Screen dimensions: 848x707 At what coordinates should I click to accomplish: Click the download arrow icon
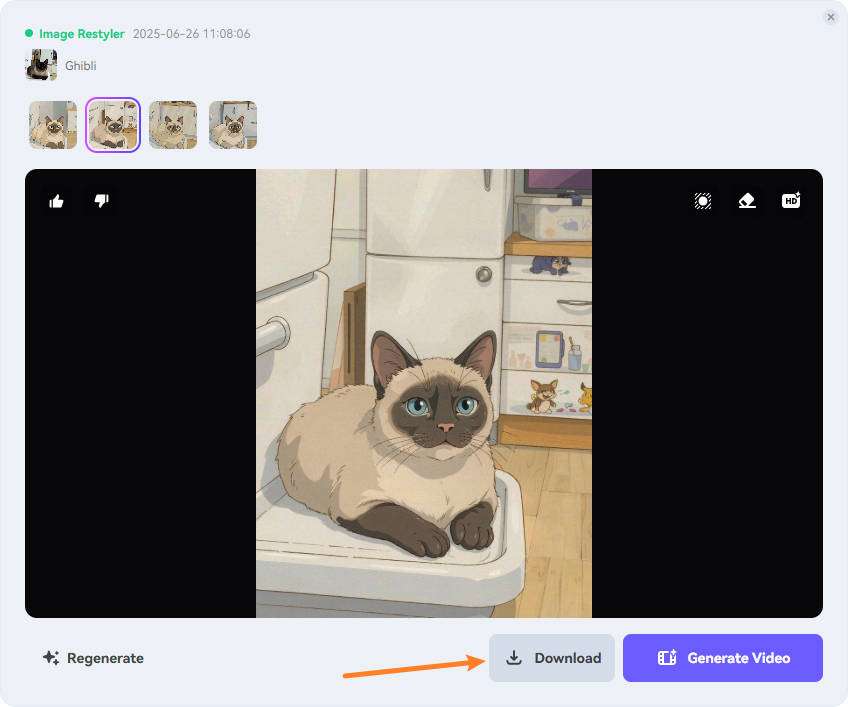pyautogui.click(x=514, y=658)
